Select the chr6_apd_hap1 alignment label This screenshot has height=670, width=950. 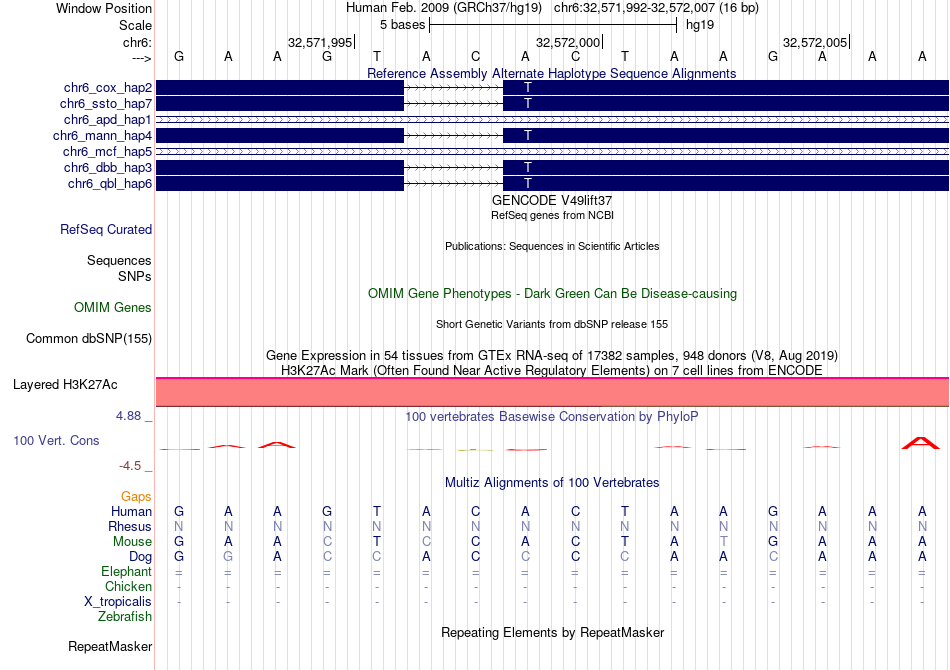(x=108, y=119)
